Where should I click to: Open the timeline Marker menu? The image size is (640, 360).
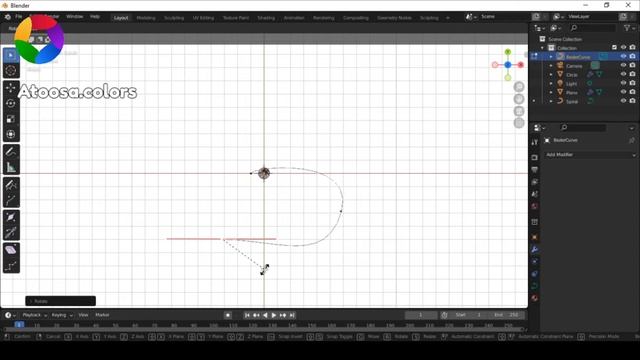pyautogui.click(x=102, y=315)
